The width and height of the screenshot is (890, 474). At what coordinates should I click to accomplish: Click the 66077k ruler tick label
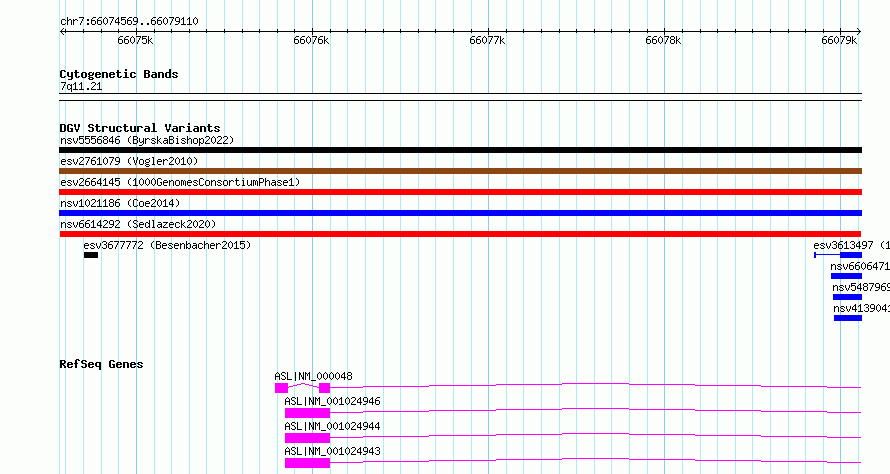tap(487, 40)
